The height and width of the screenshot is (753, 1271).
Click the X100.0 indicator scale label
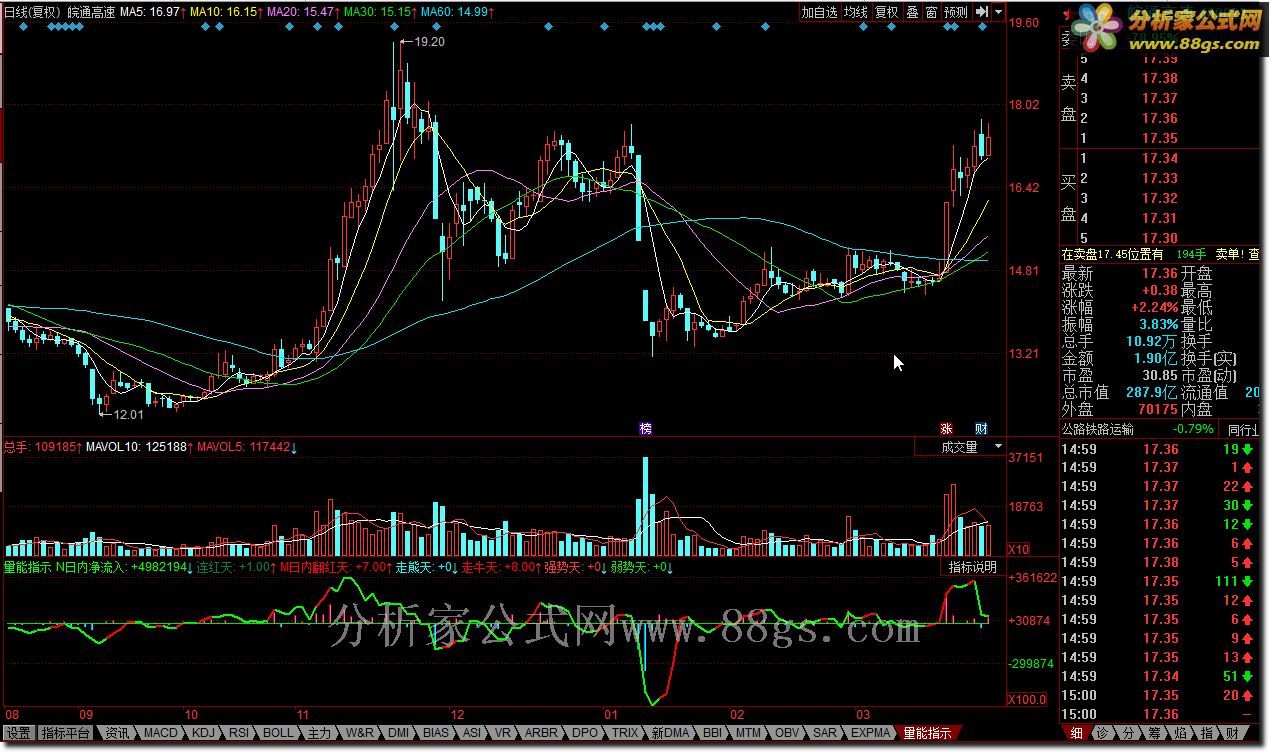tap(1026, 699)
